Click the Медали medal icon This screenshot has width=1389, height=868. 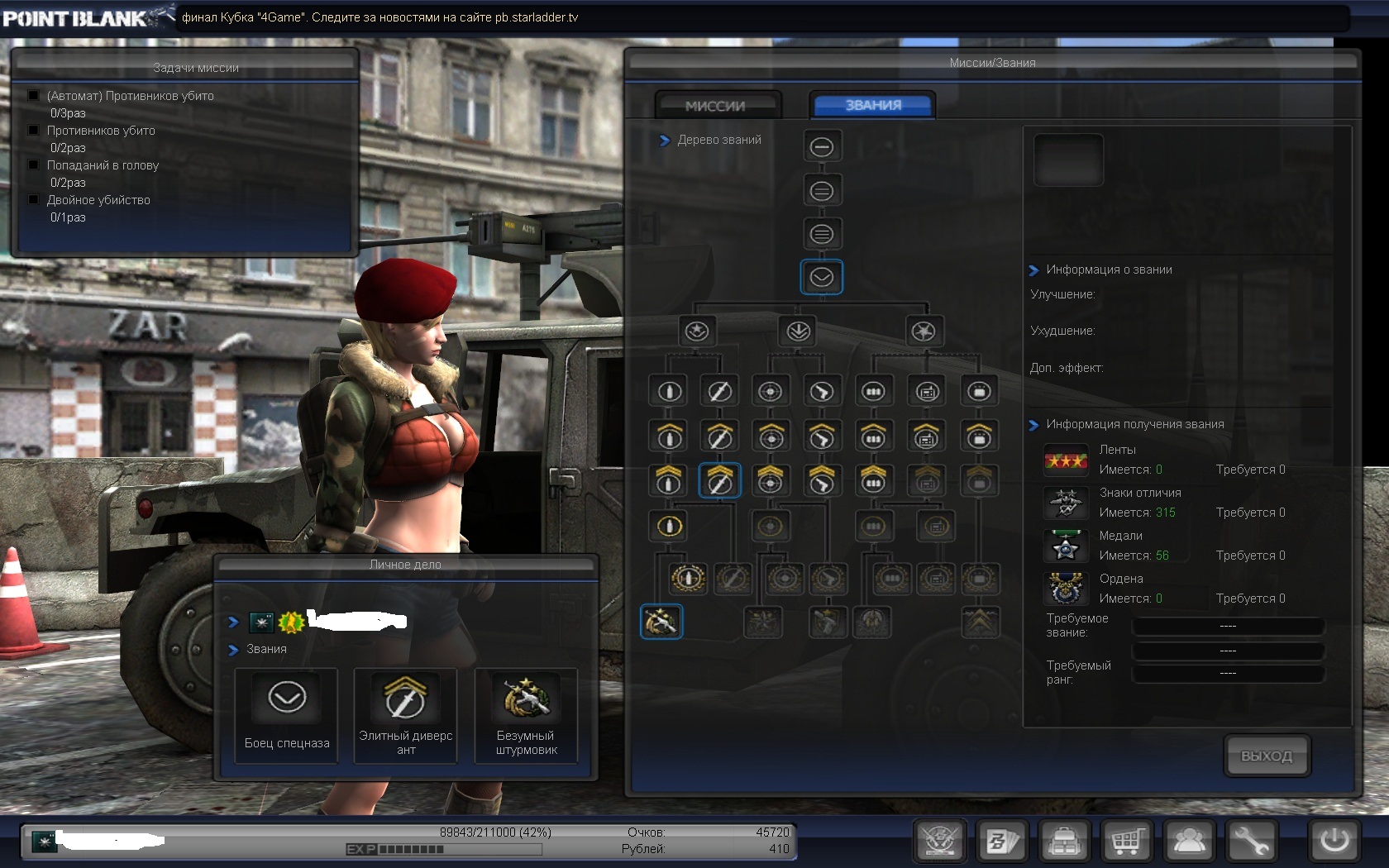click(1066, 546)
